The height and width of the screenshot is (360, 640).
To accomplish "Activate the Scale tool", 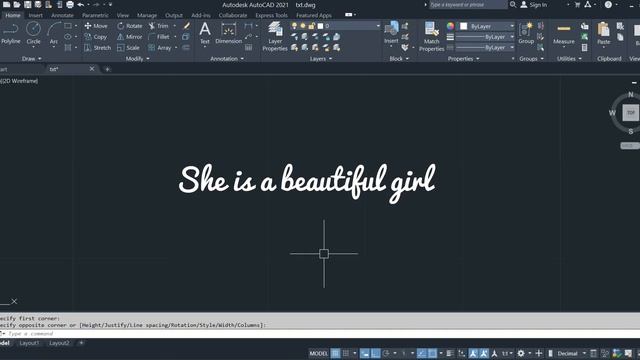I will [128, 48].
